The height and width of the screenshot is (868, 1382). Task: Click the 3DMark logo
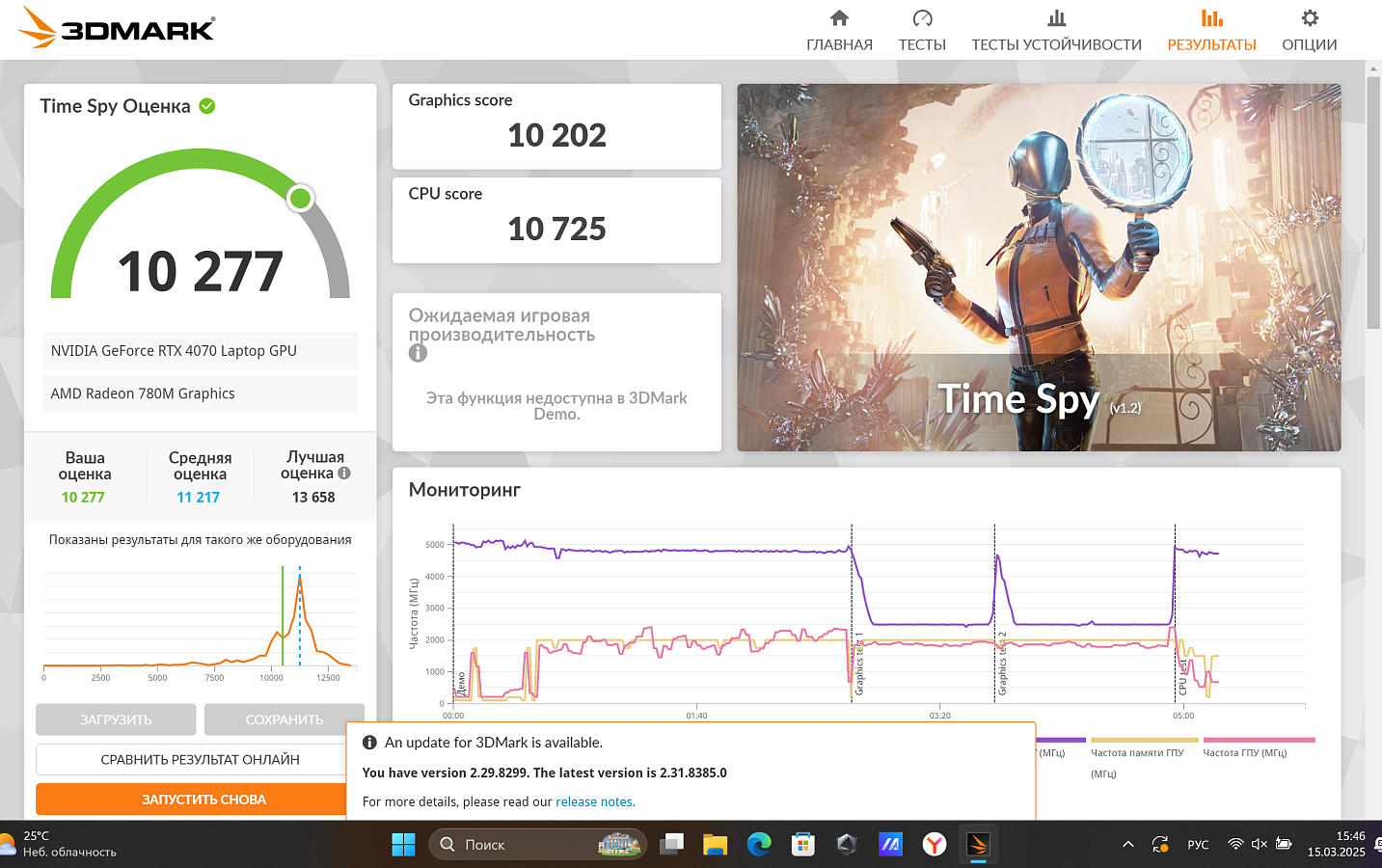tap(117, 28)
